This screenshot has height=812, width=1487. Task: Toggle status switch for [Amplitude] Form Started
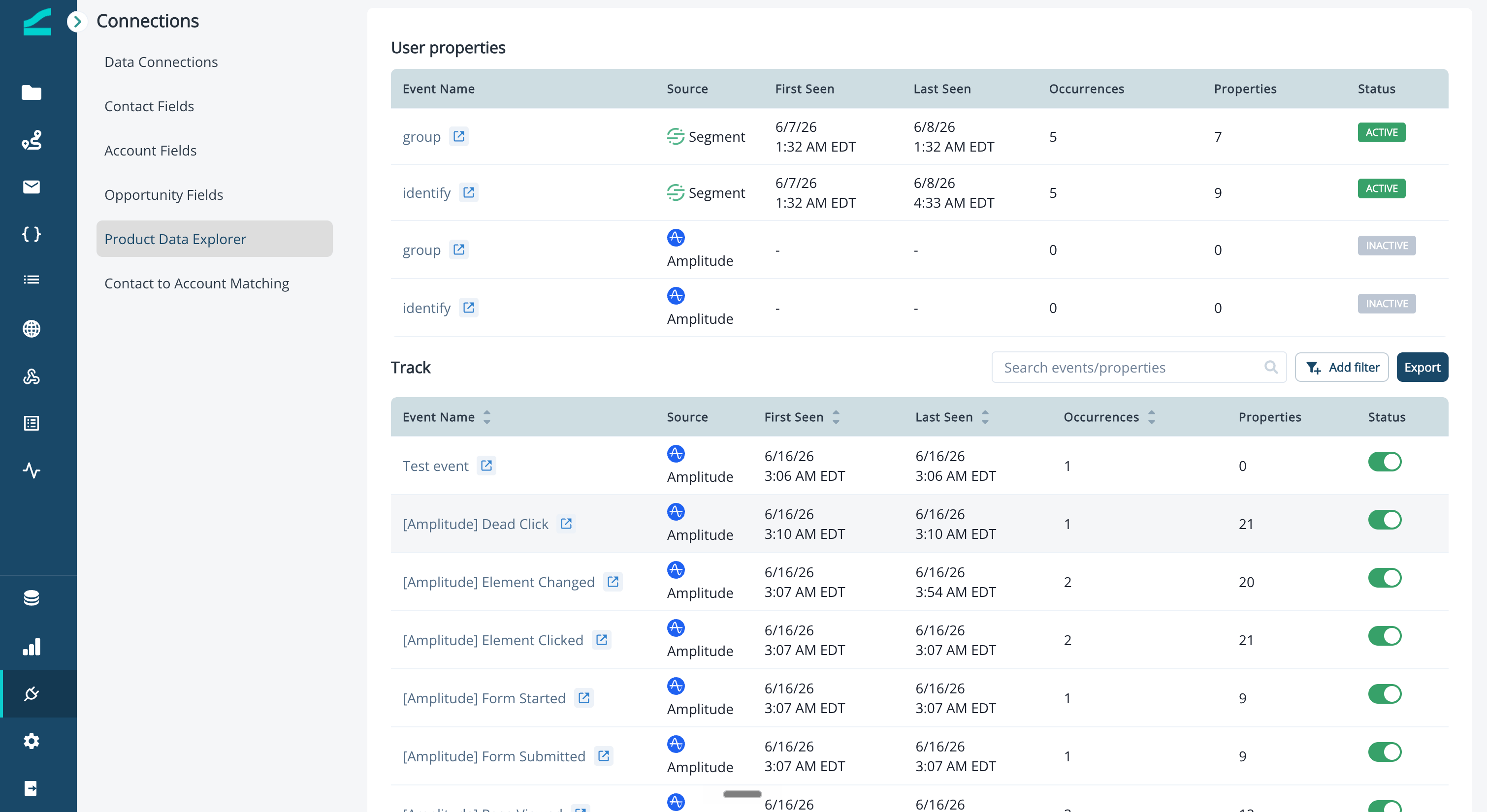coord(1385,694)
